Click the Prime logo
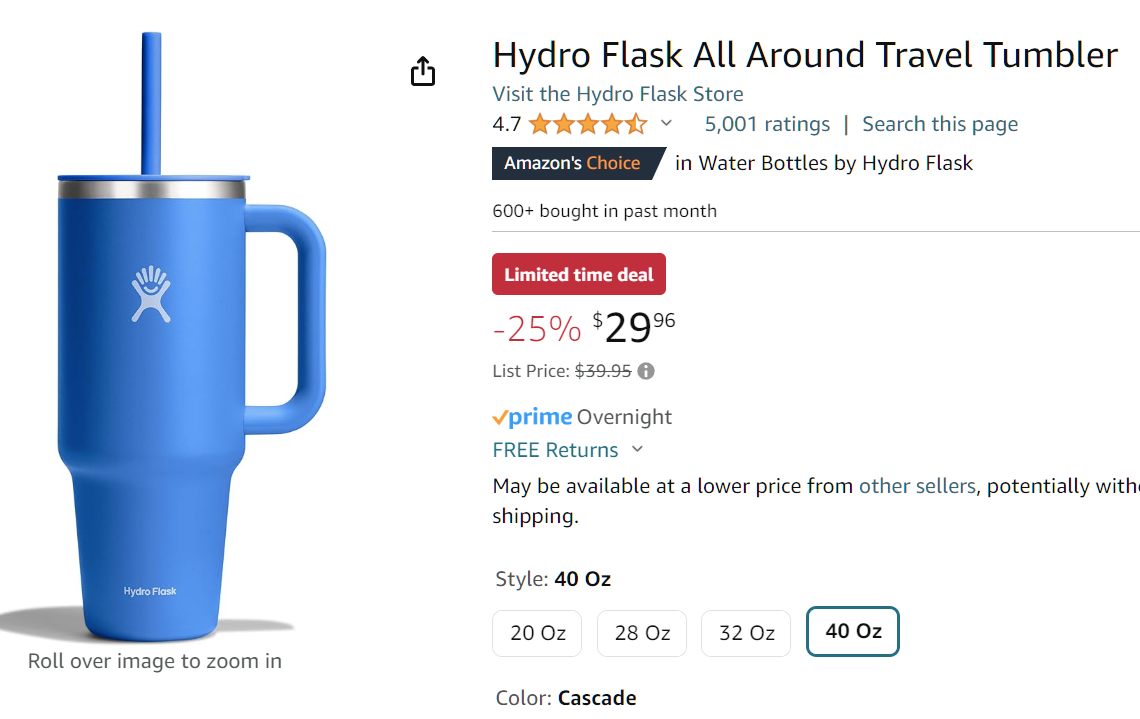 pos(532,417)
